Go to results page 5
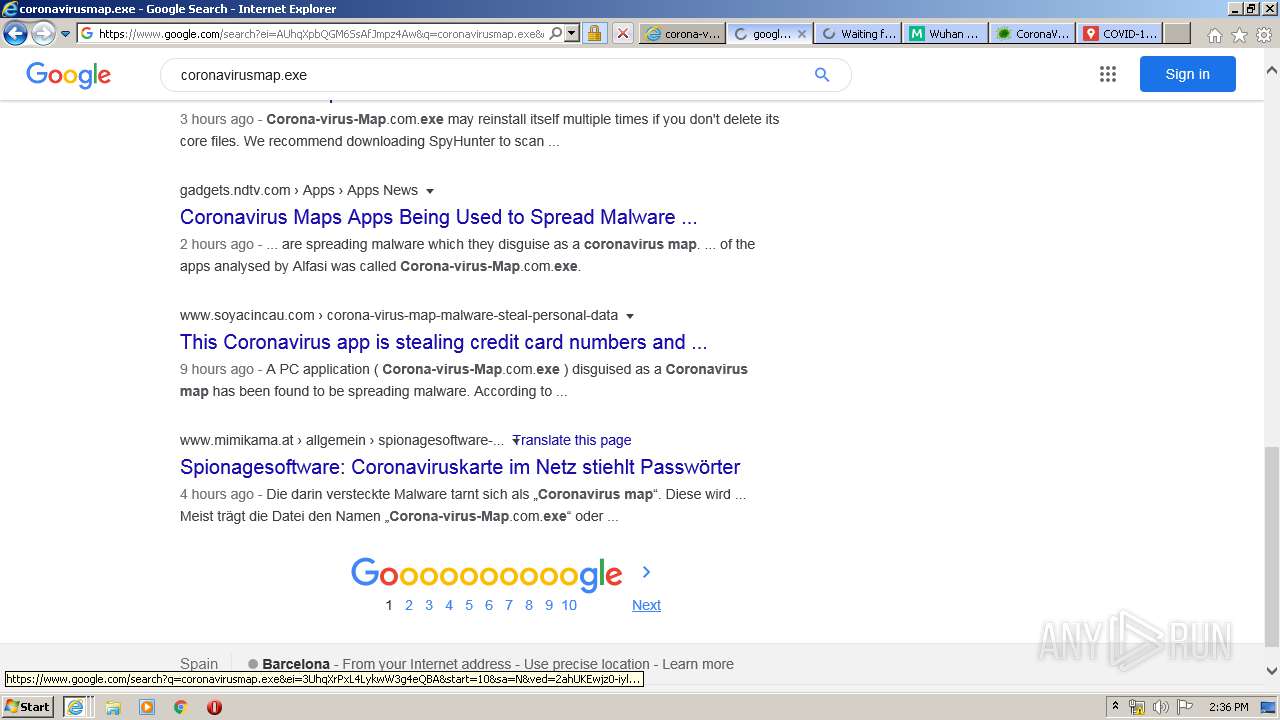Screen dimensions: 1280x720 (468, 605)
